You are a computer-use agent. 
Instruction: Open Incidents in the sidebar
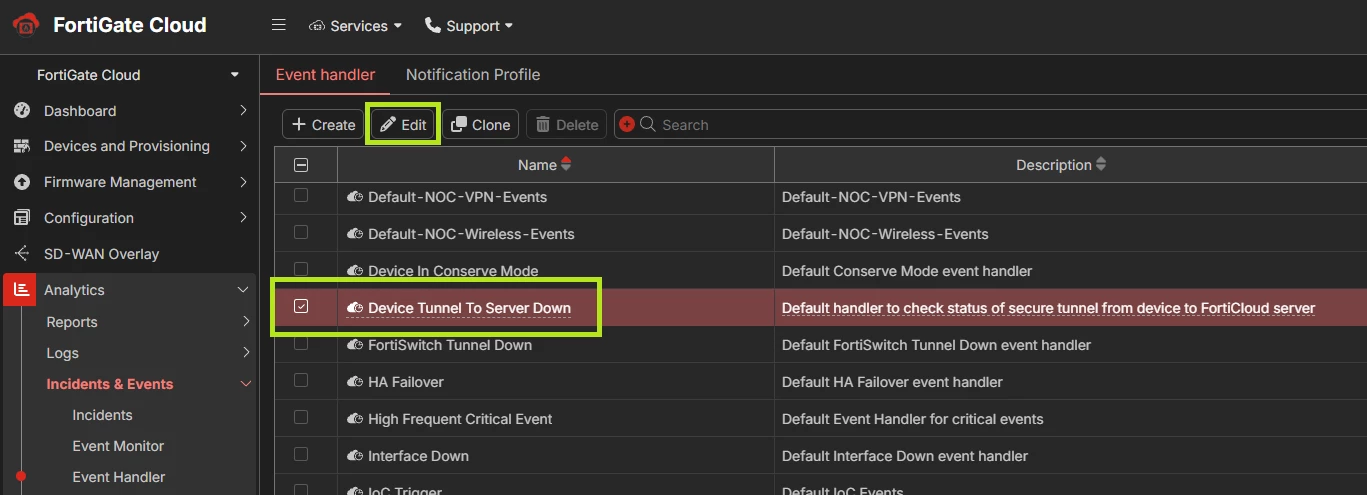tap(102, 415)
